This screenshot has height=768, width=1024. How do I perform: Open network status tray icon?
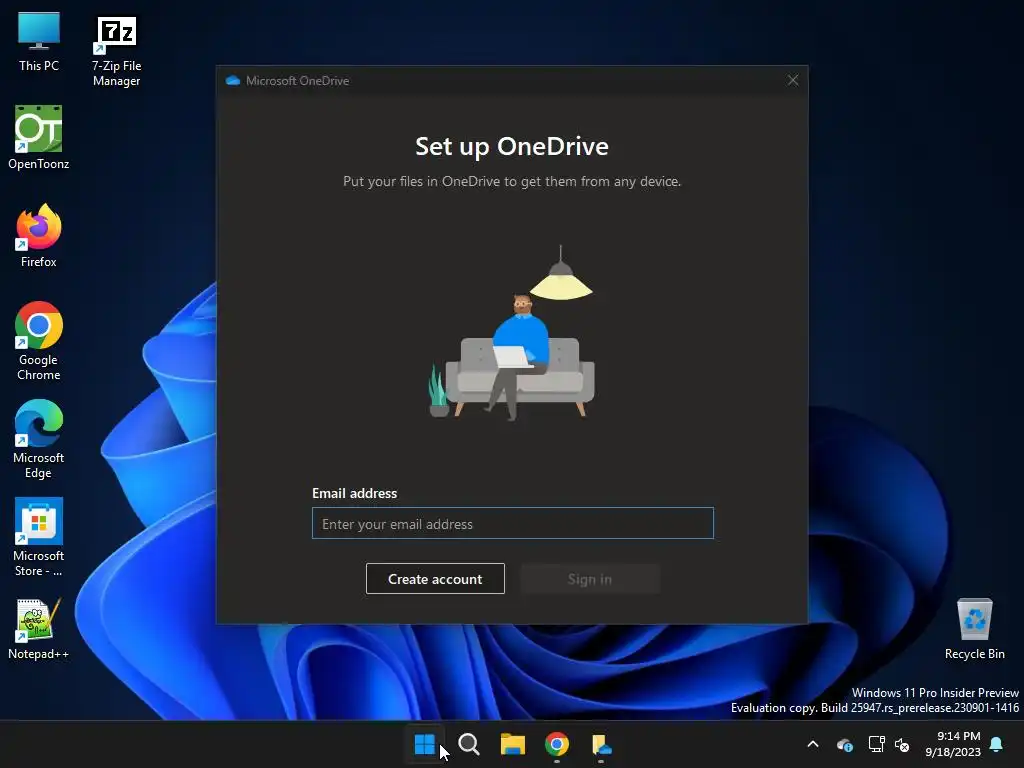point(876,744)
